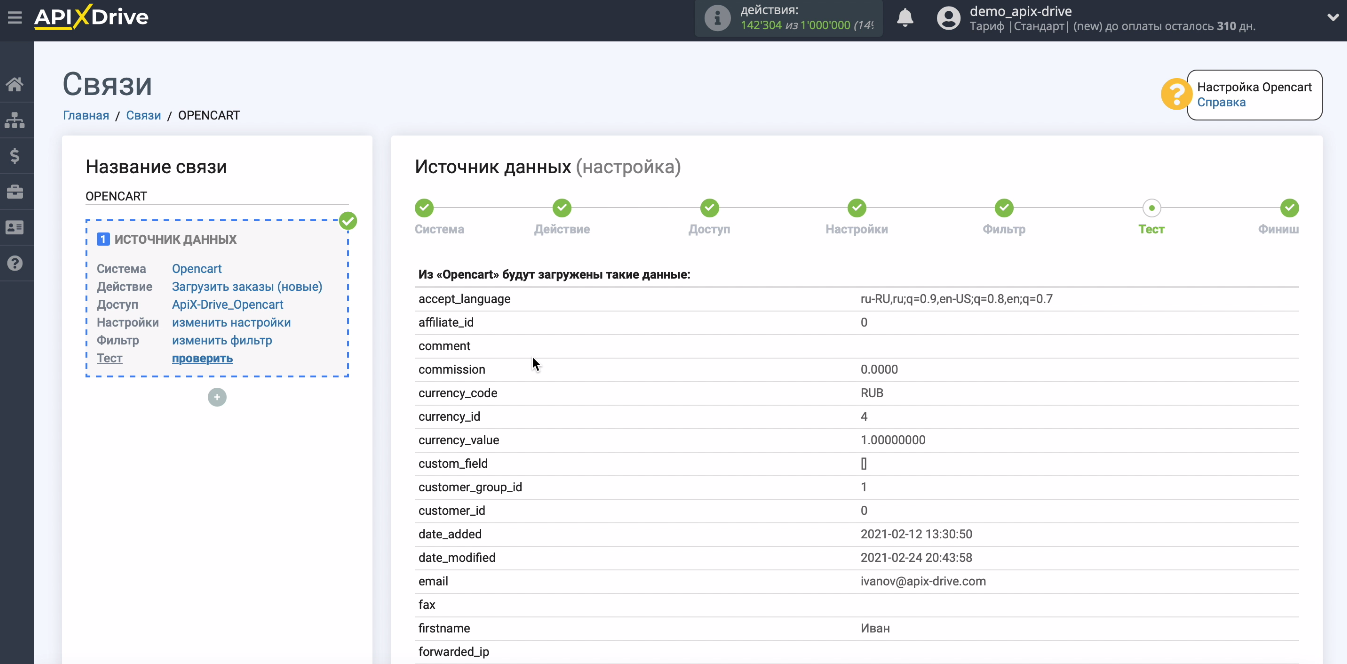Open the connections sitemap sidebar icon
The width and height of the screenshot is (1347, 664).
[15, 120]
